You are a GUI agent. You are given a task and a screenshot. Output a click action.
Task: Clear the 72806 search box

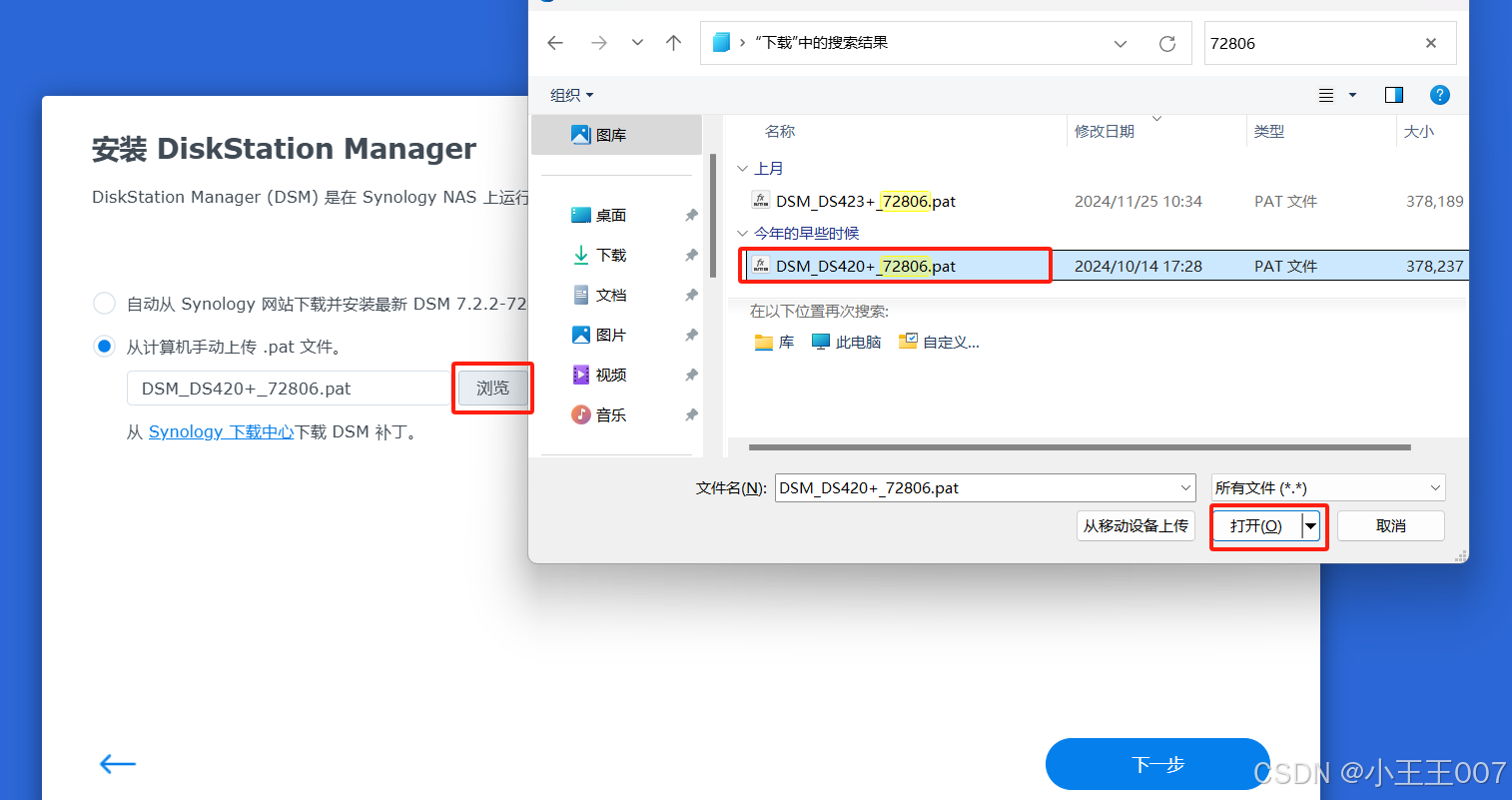1431,43
